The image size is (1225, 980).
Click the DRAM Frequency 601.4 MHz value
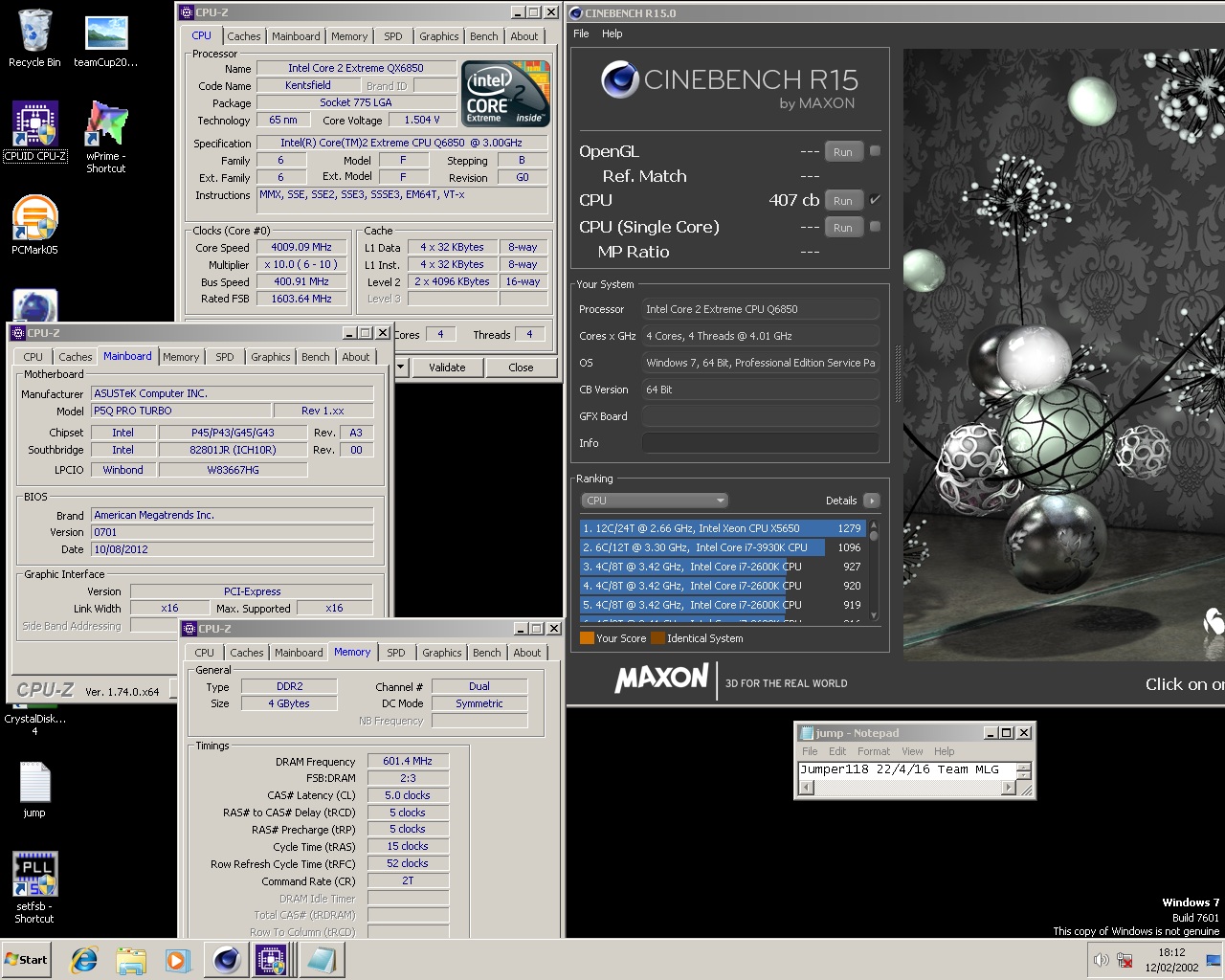408,762
